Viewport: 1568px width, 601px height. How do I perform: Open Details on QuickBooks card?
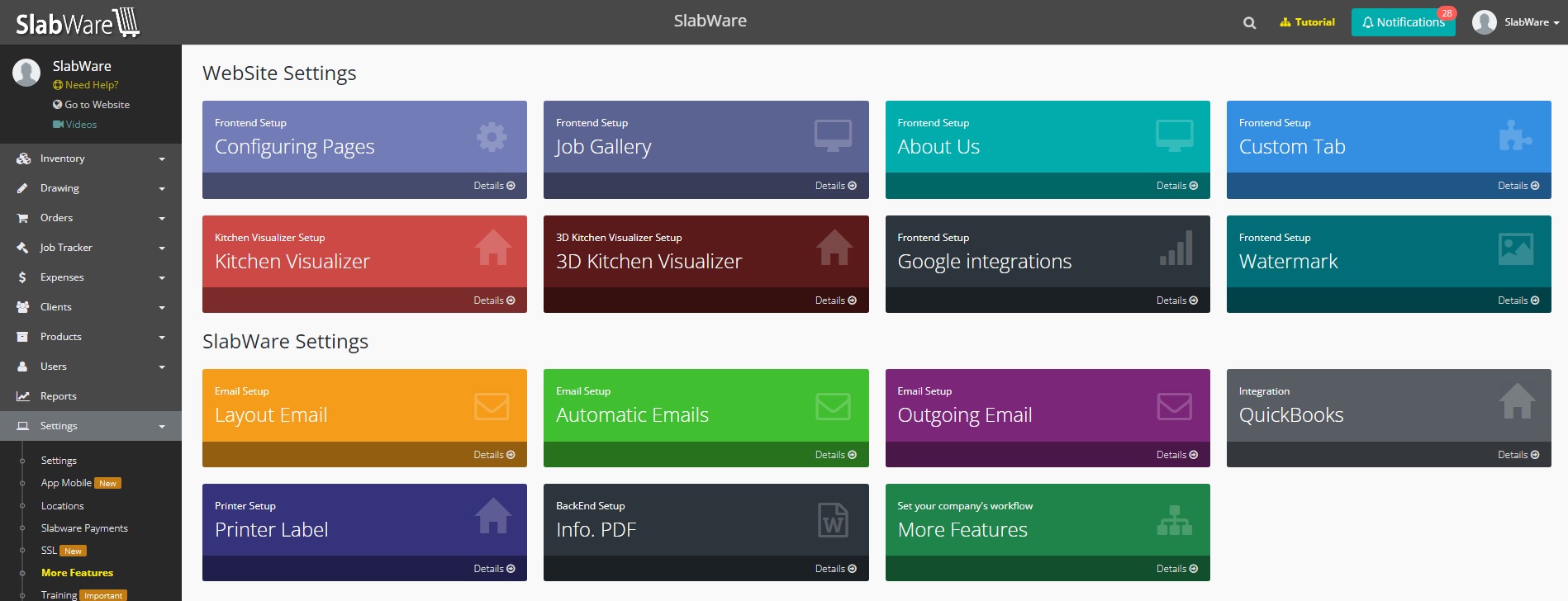pos(1518,455)
